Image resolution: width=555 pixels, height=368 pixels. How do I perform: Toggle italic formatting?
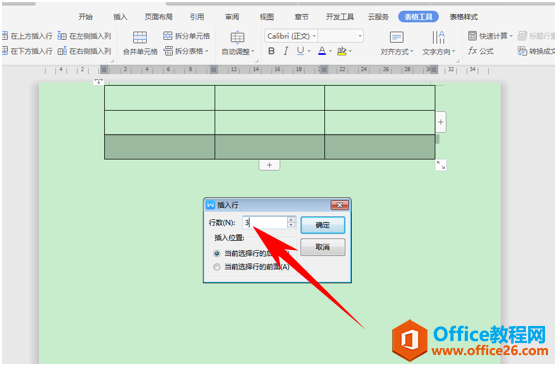[286, 51]
